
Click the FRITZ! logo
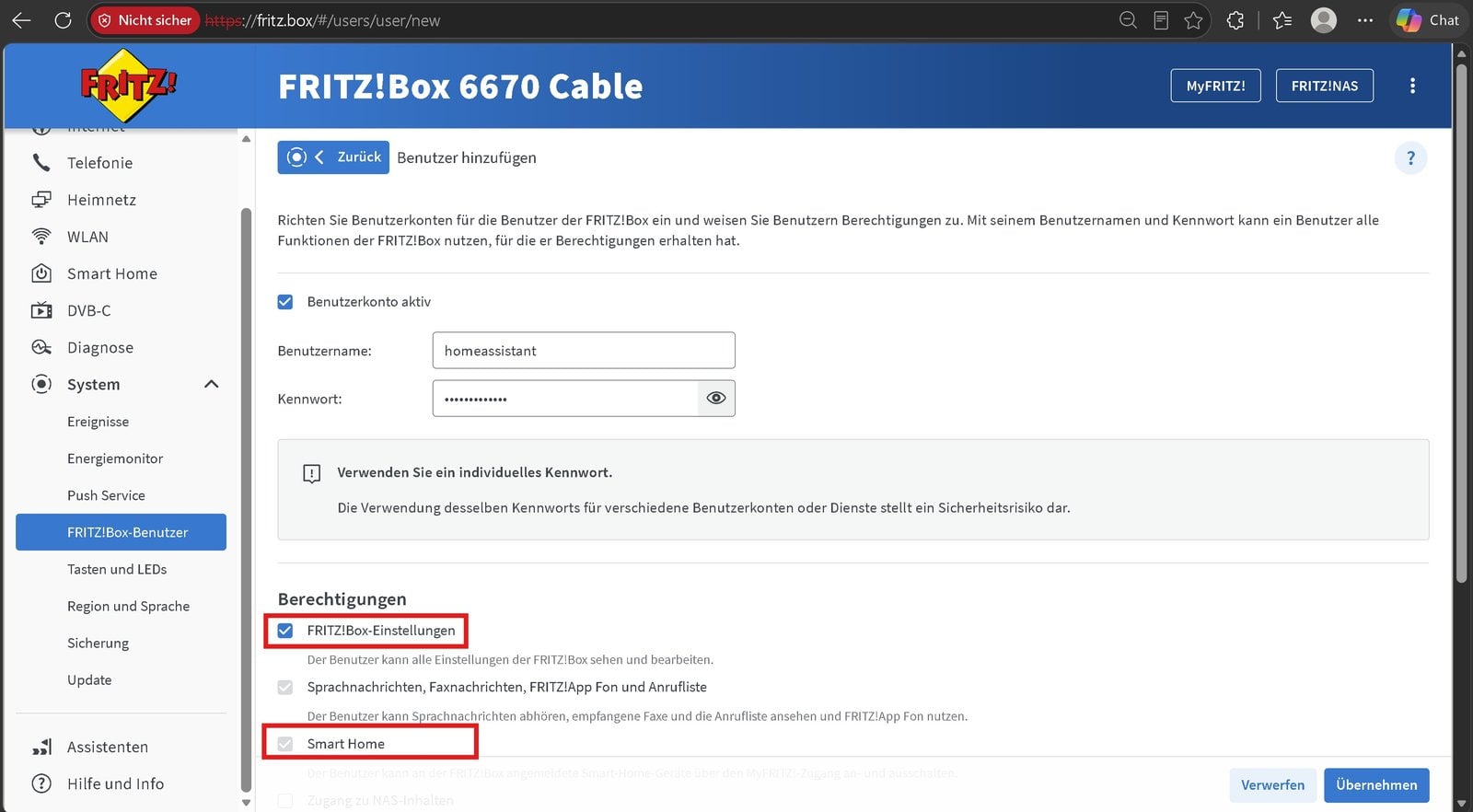[128, 86]
